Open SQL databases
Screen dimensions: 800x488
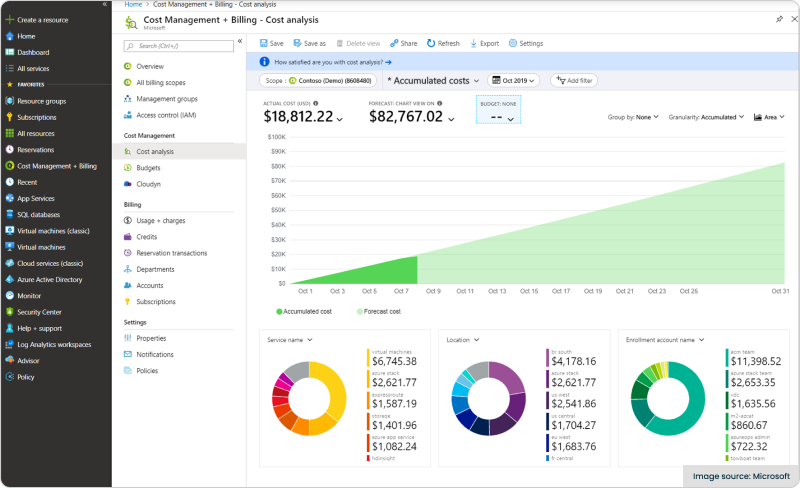[38, 215]
